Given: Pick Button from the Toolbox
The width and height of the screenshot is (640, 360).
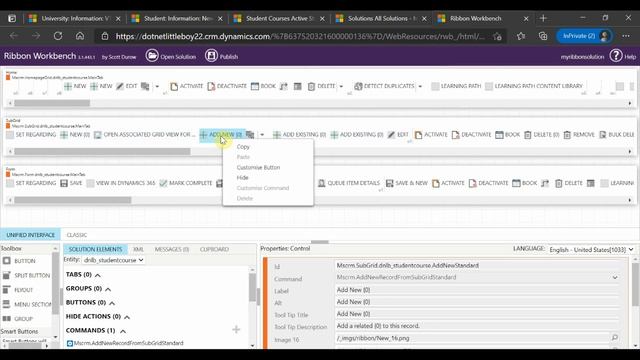Looking at the screenshot, I should click(x=19, y=261).
